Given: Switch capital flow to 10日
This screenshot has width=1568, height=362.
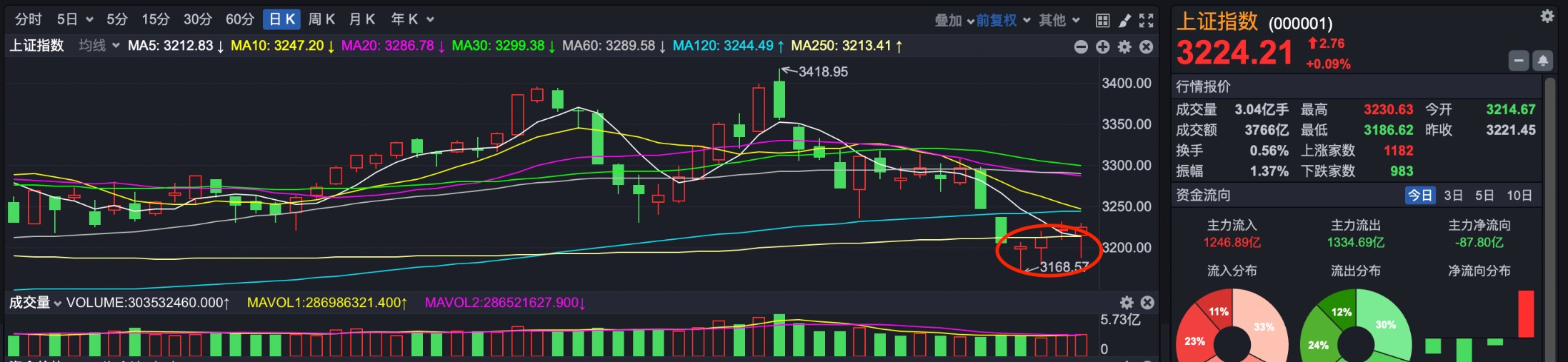Looking at the screenshot, I should coord(1519,196).
